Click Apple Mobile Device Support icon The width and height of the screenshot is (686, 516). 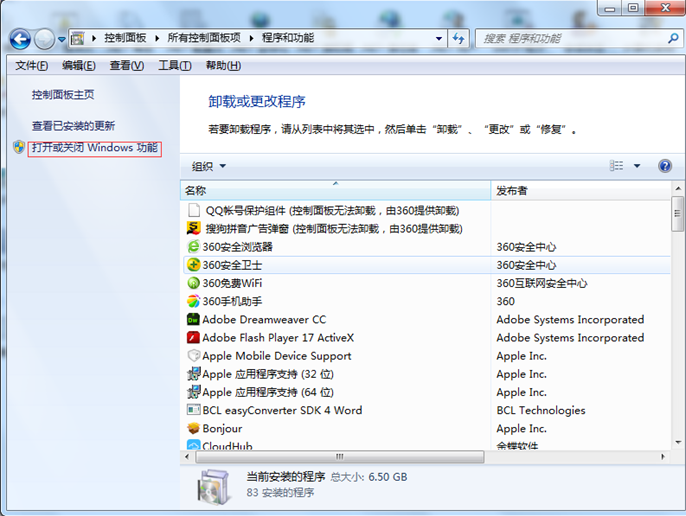tap(193, 356)
